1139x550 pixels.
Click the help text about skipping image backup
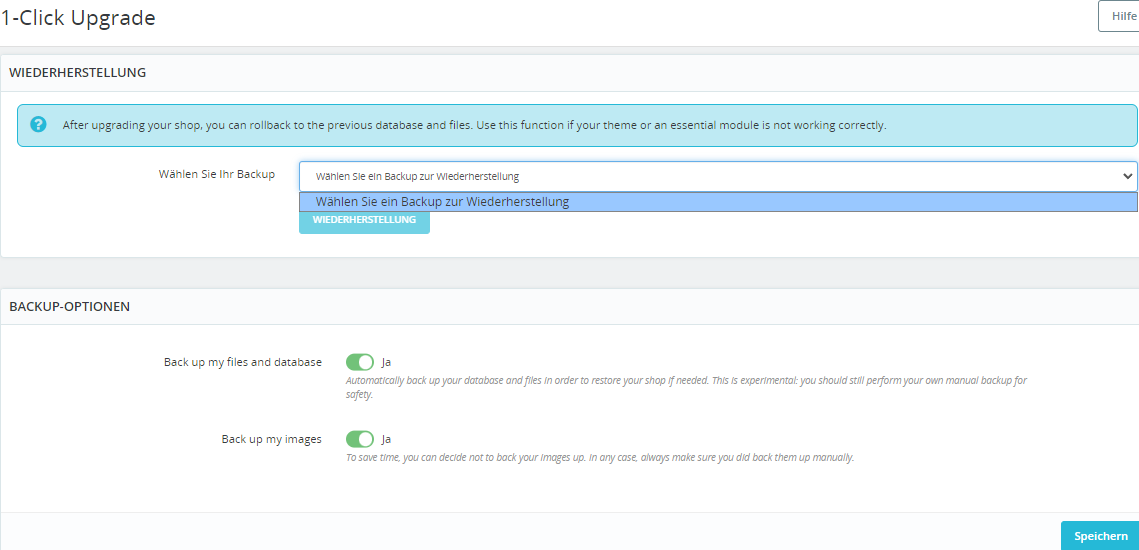pyautogui.click(x=600, y=458)
